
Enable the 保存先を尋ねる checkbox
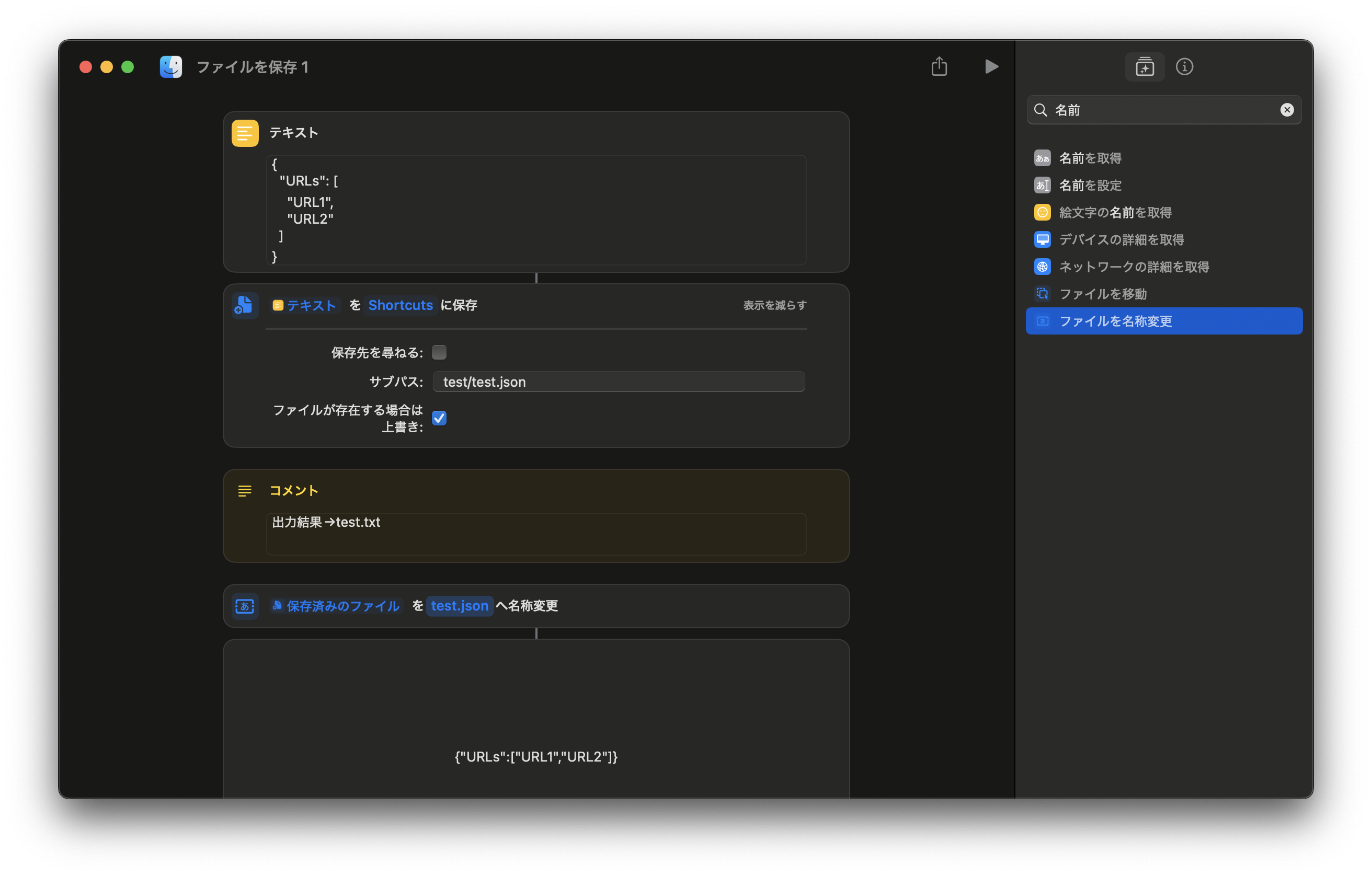(x=439, y=353)
